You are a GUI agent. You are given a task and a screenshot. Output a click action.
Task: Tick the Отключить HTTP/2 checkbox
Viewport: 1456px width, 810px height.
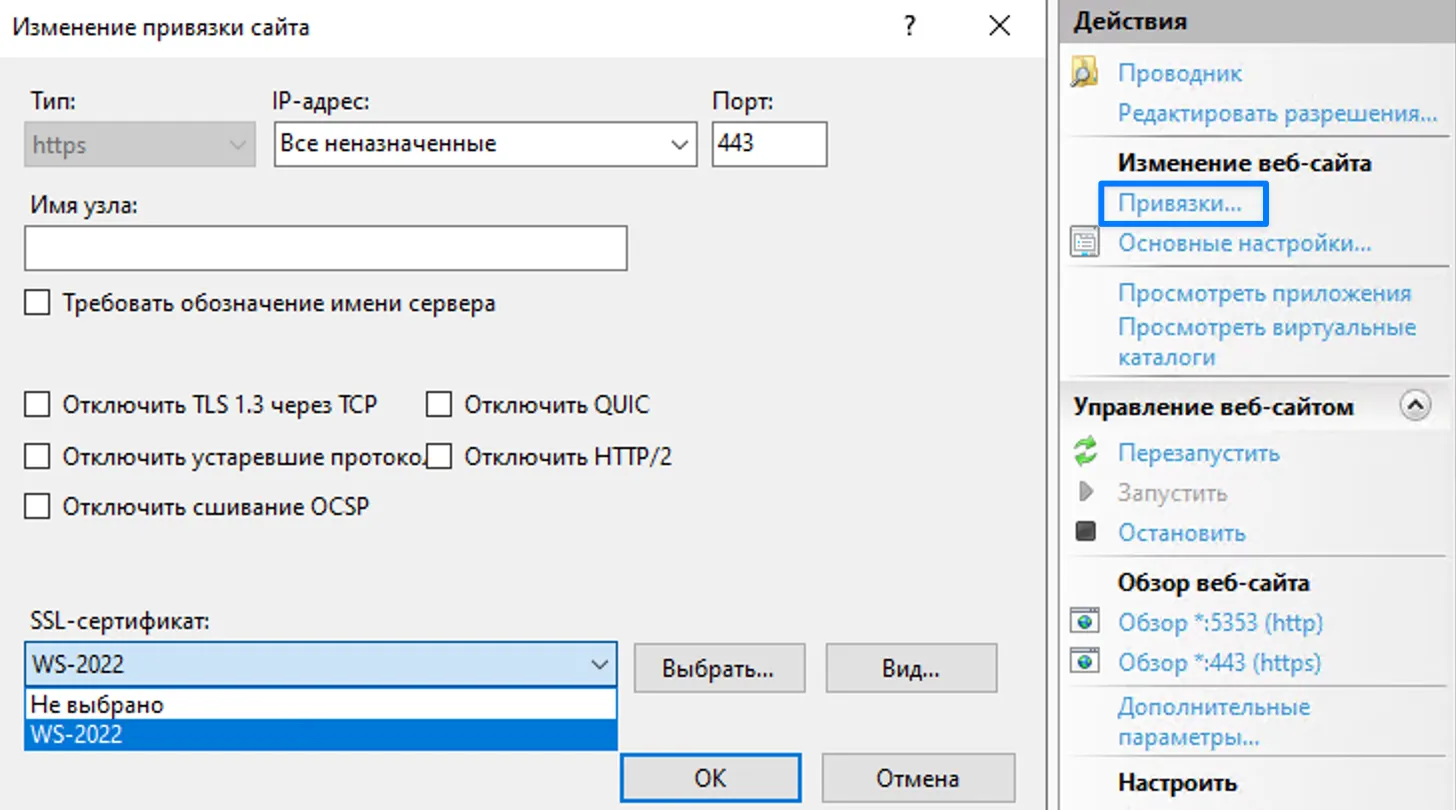coord(439,457)
